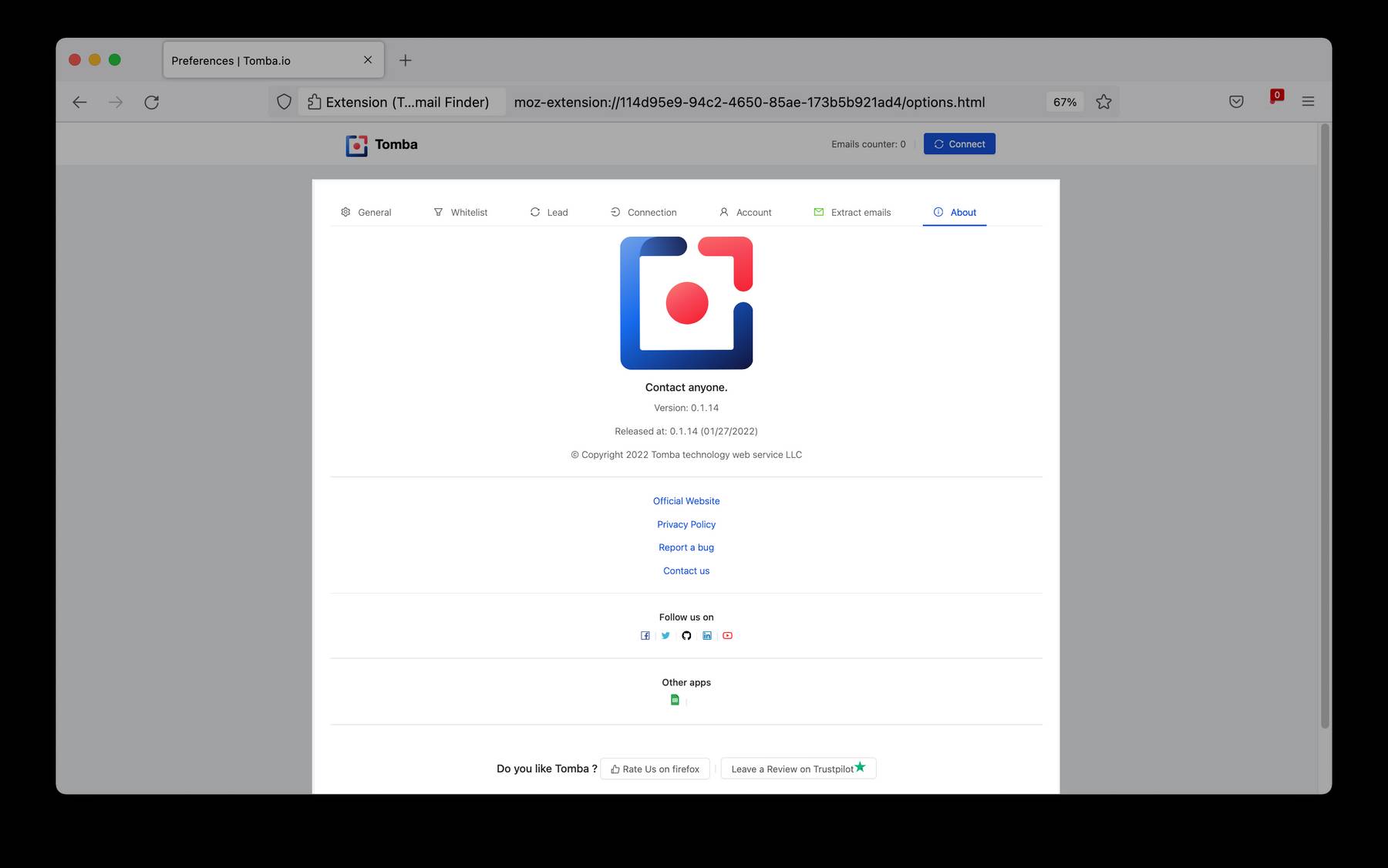Click the blue Connect button

tap(959, 144)
